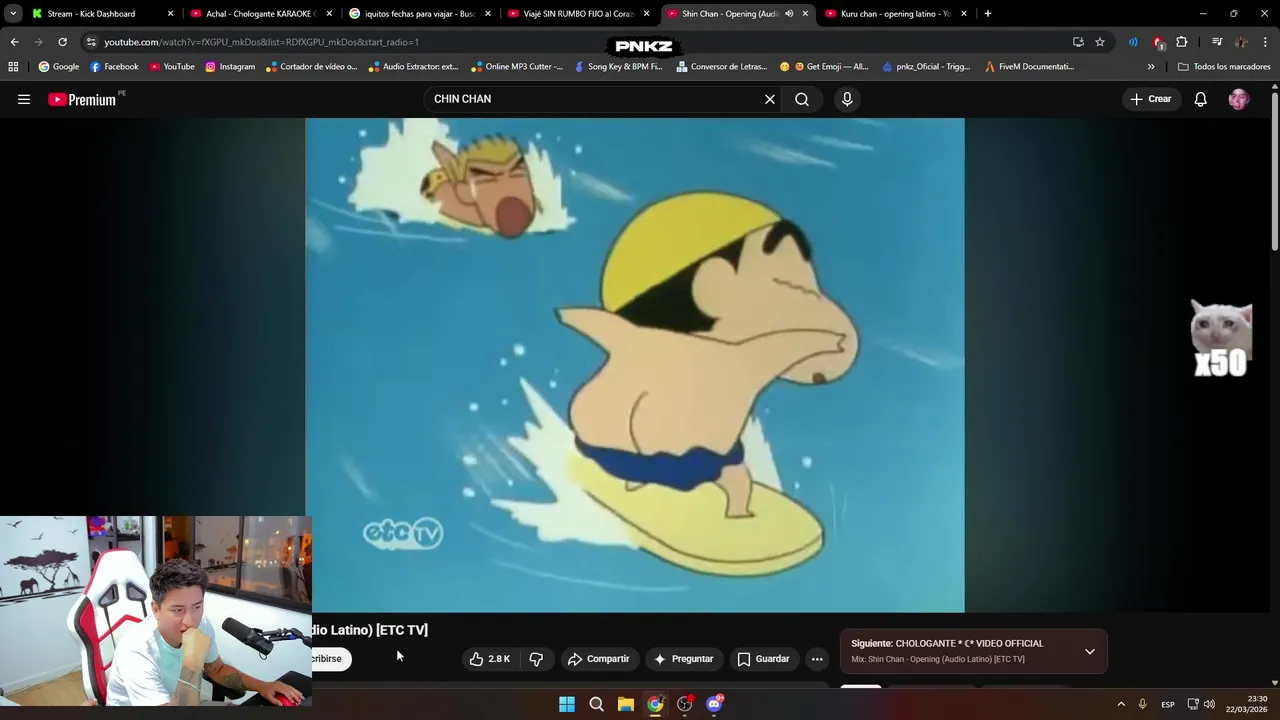1280x720 pixels.
Task: Close the Stream - Kick Dashboard tab
Action: coord(170,14)
